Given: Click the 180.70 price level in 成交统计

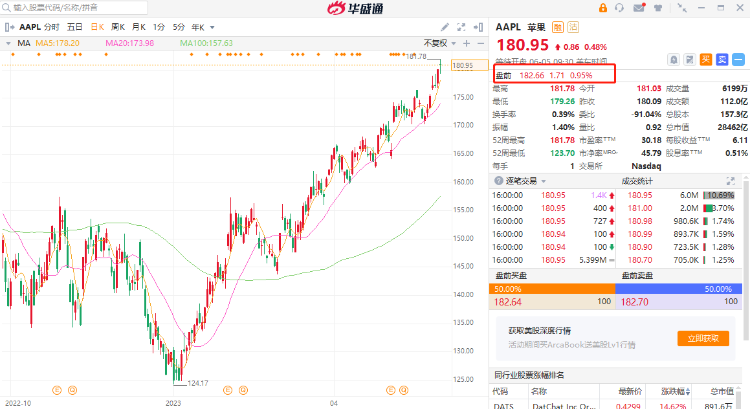Looking at the screenshot, I should (x=640, y=260).
